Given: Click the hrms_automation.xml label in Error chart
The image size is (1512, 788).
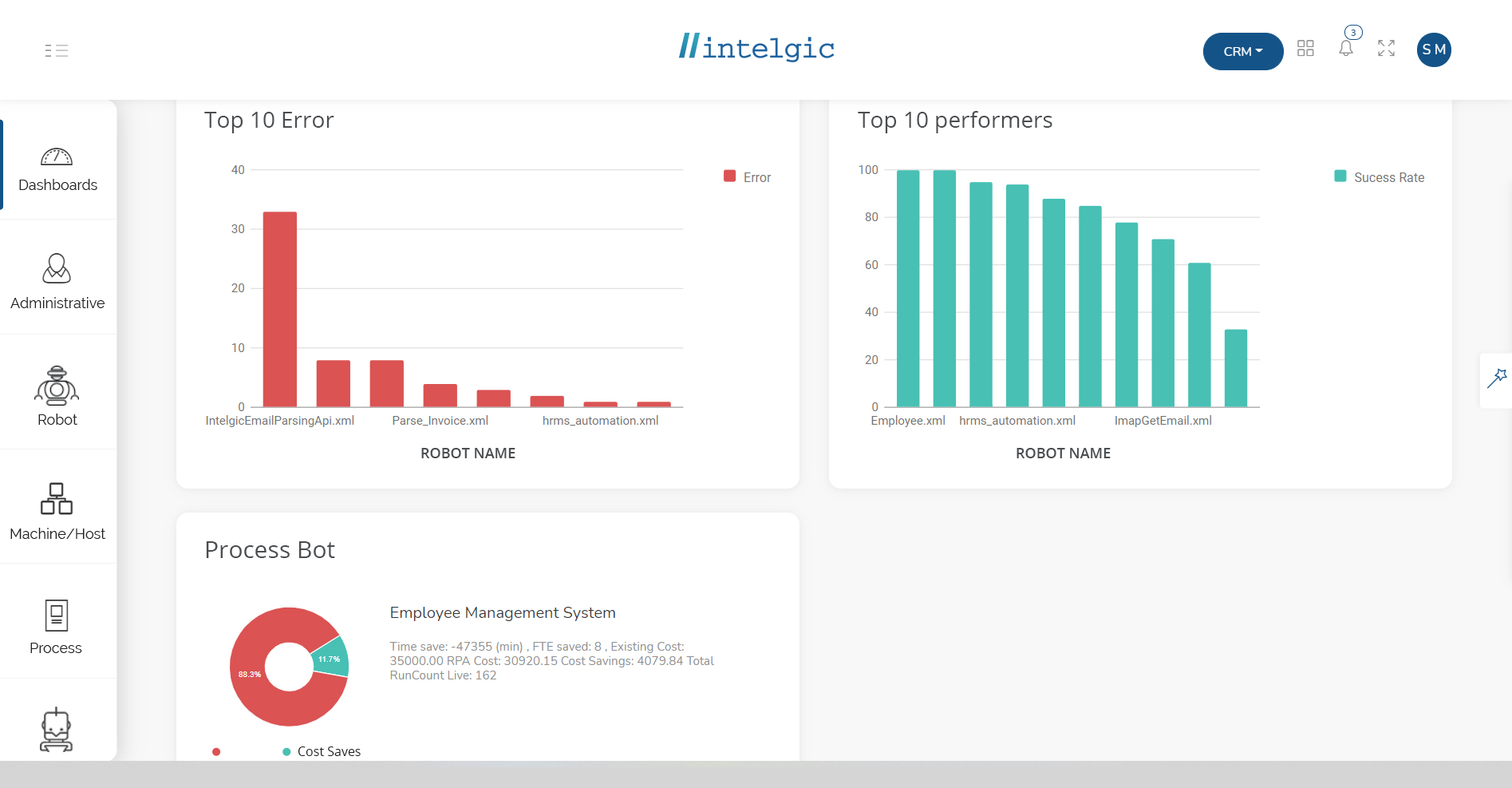Looking at the screenshot, I should pyautogui.click(x=601, y=421).
